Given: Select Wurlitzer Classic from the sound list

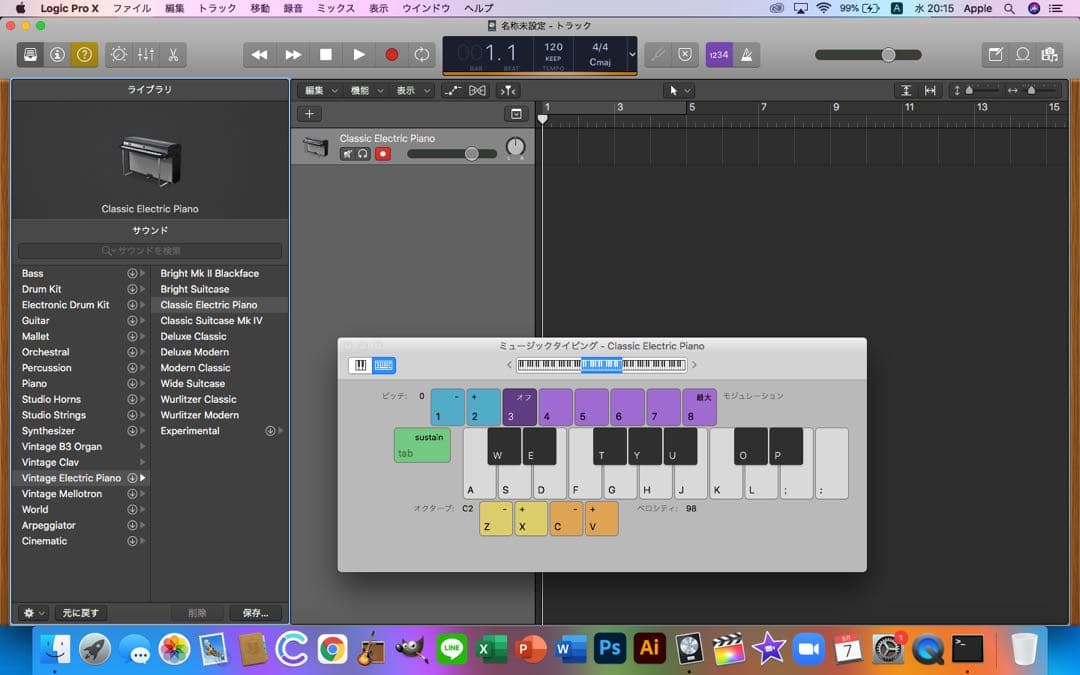Looking at the screenshot, I should click(198, 399).
